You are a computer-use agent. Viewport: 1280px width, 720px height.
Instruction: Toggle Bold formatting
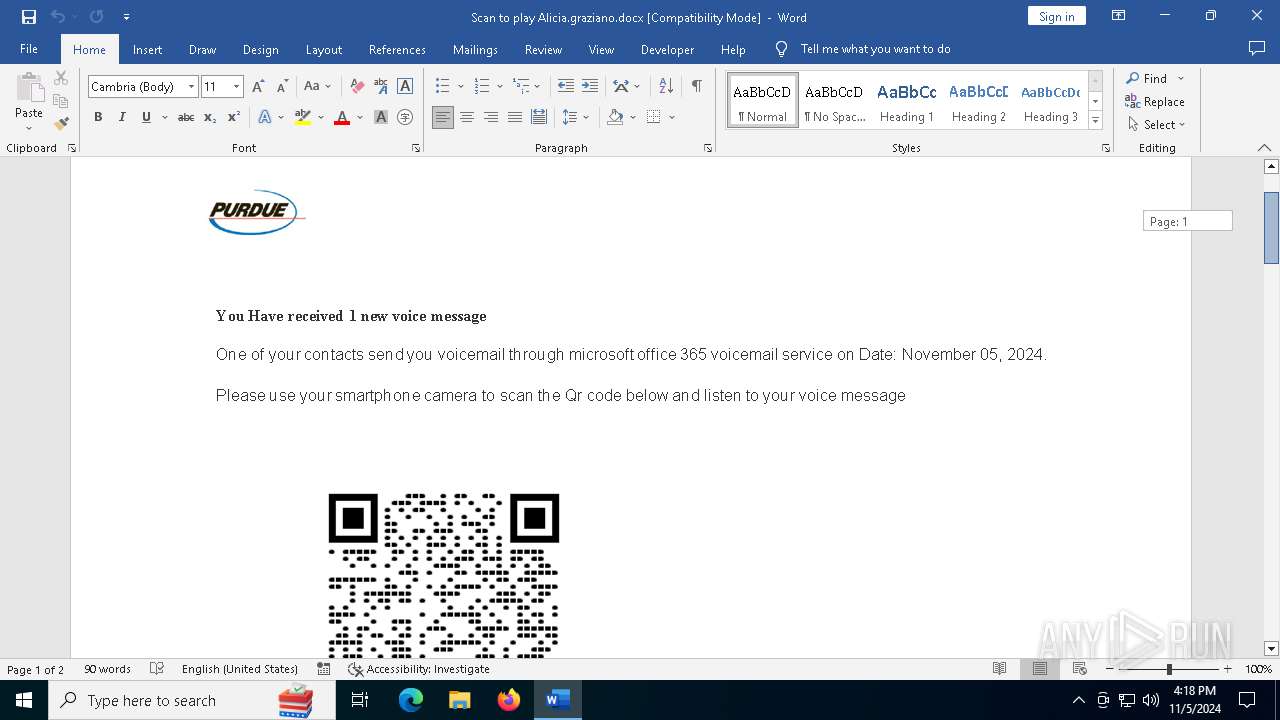pyautogui.click(x=98, y=117)
